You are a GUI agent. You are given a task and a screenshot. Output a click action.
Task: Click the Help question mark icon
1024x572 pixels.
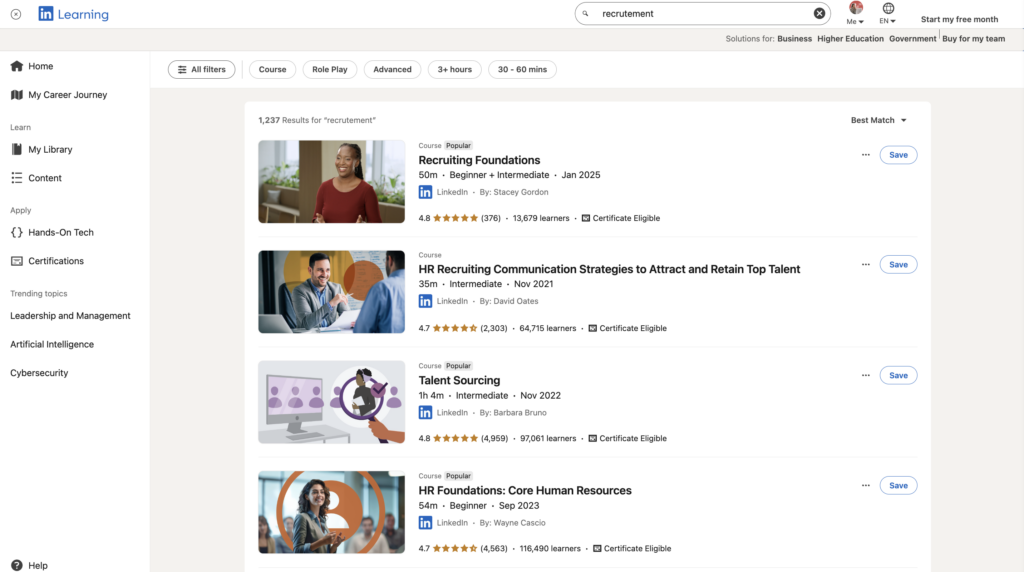coord(16,565)
